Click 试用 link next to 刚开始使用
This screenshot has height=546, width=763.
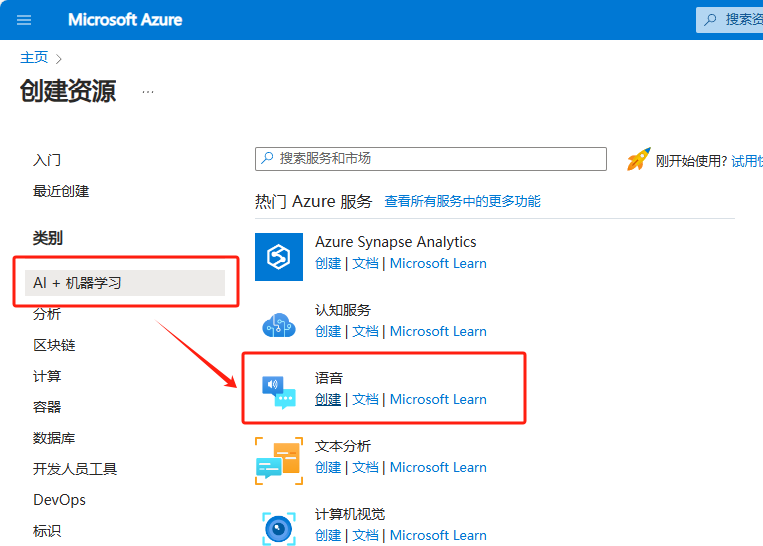coord(747,161)
